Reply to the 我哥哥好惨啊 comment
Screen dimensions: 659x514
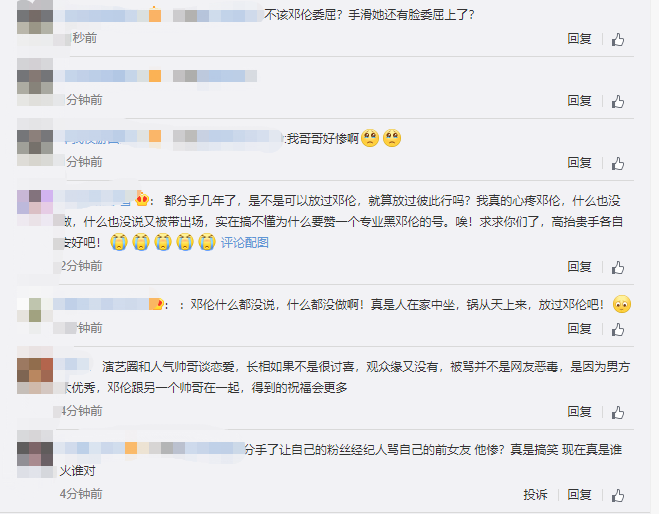click(x=579, y=163)
